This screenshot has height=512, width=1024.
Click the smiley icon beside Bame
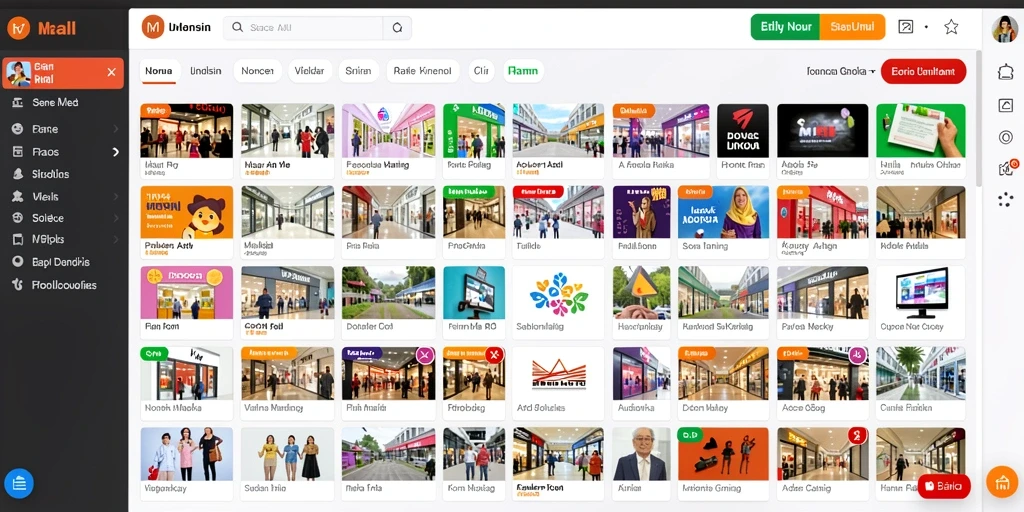[18, 129]
